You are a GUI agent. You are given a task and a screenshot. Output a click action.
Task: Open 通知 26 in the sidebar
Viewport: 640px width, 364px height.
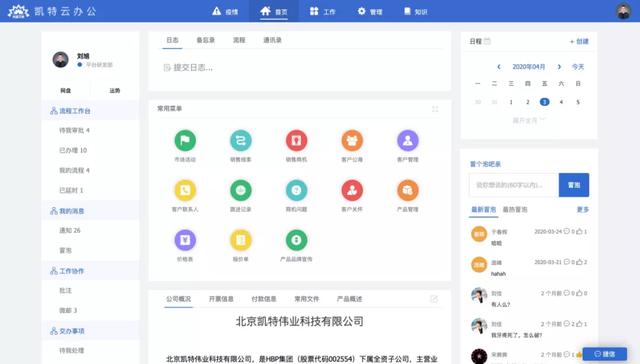click(70, 230)
